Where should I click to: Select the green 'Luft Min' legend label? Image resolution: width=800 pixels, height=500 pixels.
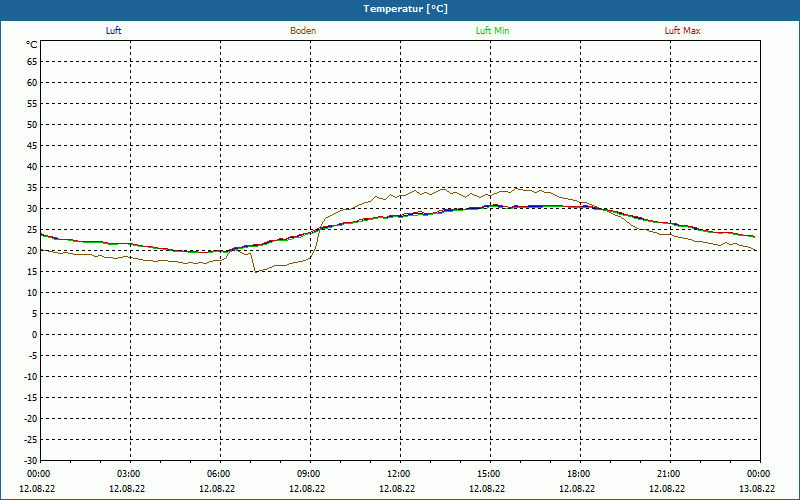click(492, 31)
